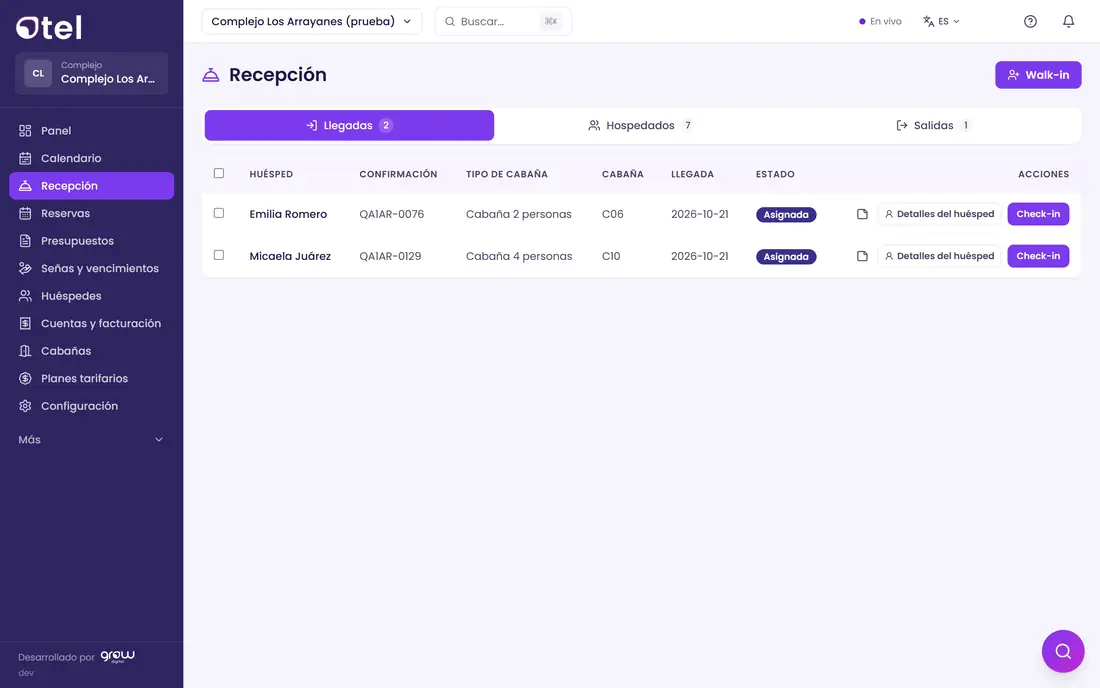
Task: Click the Micaela Juárez guest name
Action: [x=290, y=256]
